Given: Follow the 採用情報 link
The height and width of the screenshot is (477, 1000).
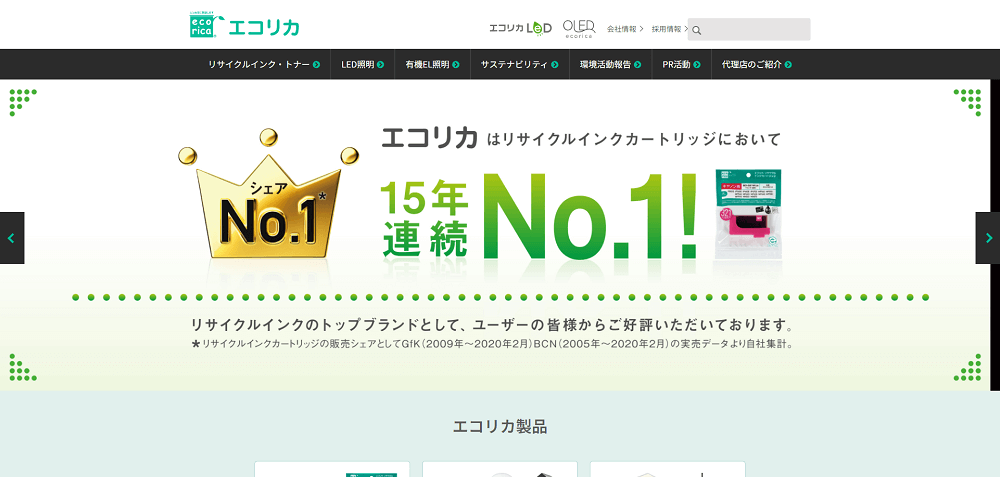Looking at the screenshot, I should point(669,29).
